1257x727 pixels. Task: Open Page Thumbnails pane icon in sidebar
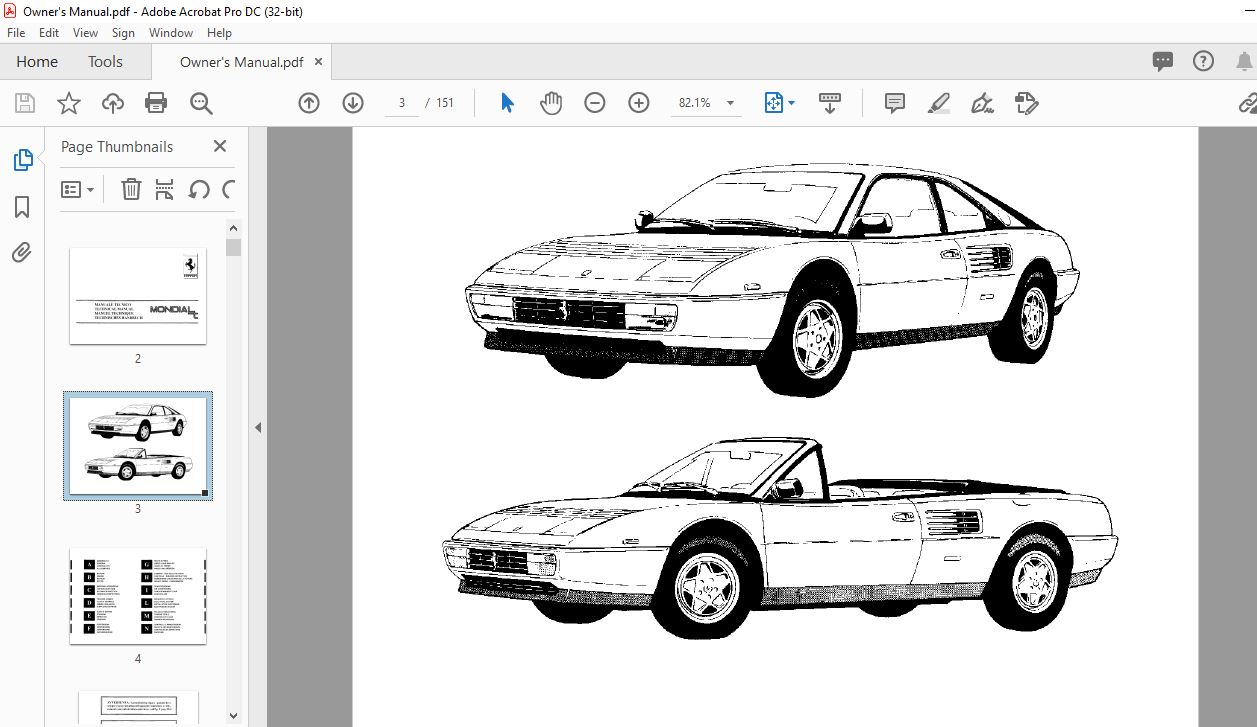22,159
